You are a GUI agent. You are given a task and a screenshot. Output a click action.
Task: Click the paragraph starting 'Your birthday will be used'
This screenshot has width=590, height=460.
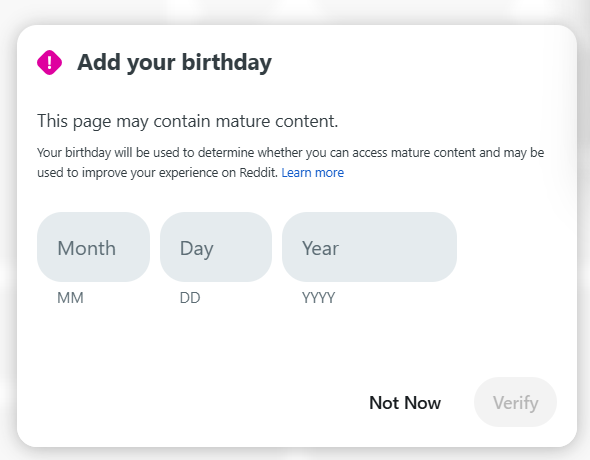[290, 162]
